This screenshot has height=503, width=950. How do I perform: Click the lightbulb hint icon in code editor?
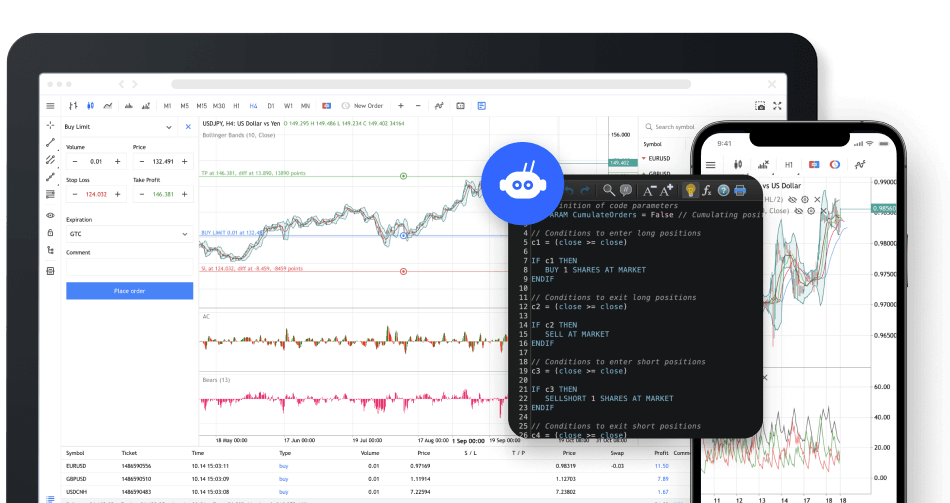(x=690, y=190)
